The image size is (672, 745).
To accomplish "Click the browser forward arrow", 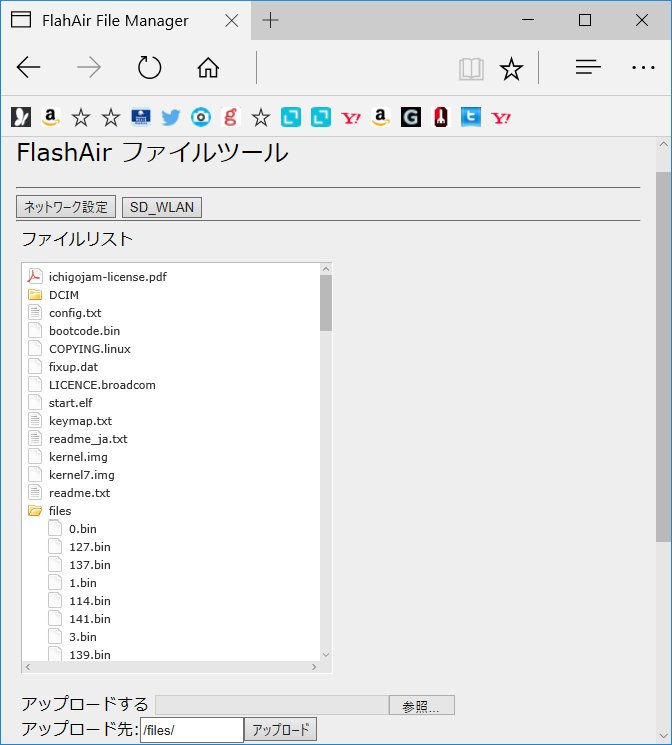I will tap(89, 67).
